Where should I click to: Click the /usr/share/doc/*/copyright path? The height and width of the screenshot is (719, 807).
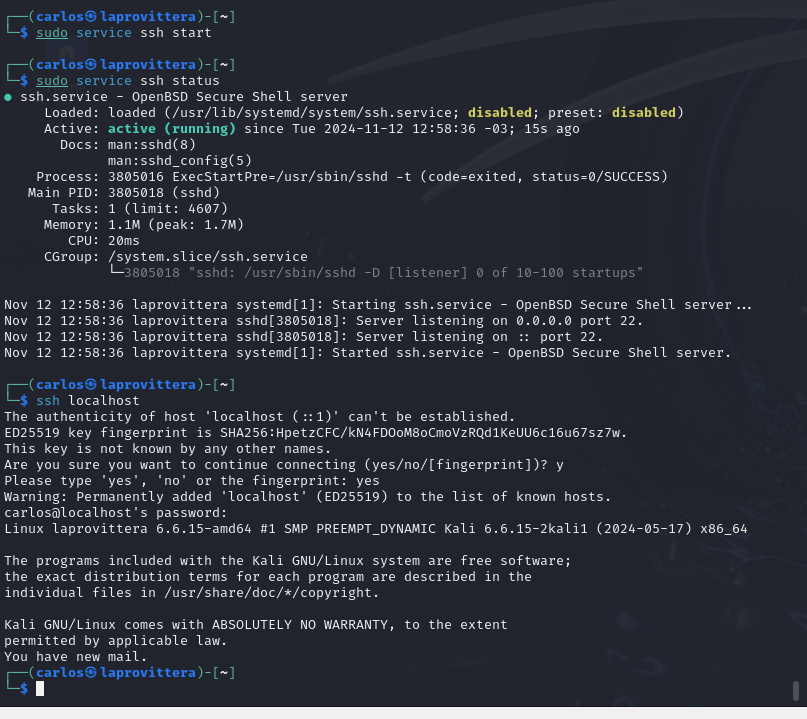coord(268,592)
